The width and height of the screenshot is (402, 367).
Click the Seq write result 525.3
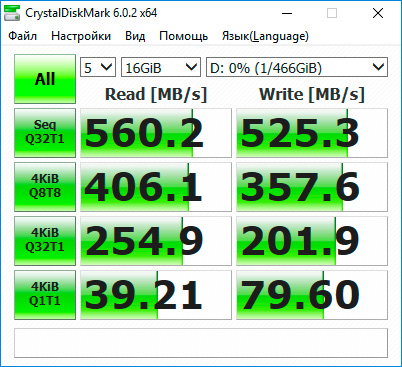(x=312, y=133)
